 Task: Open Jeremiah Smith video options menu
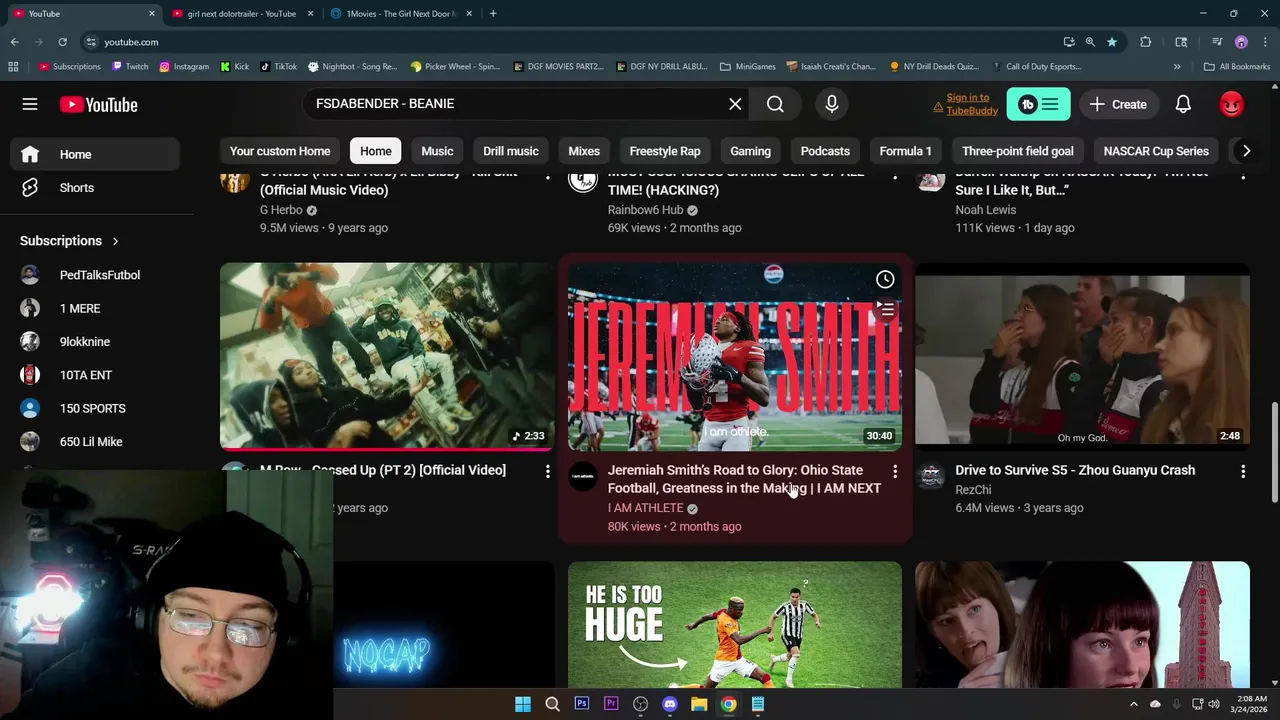click(x=895, y=471)
